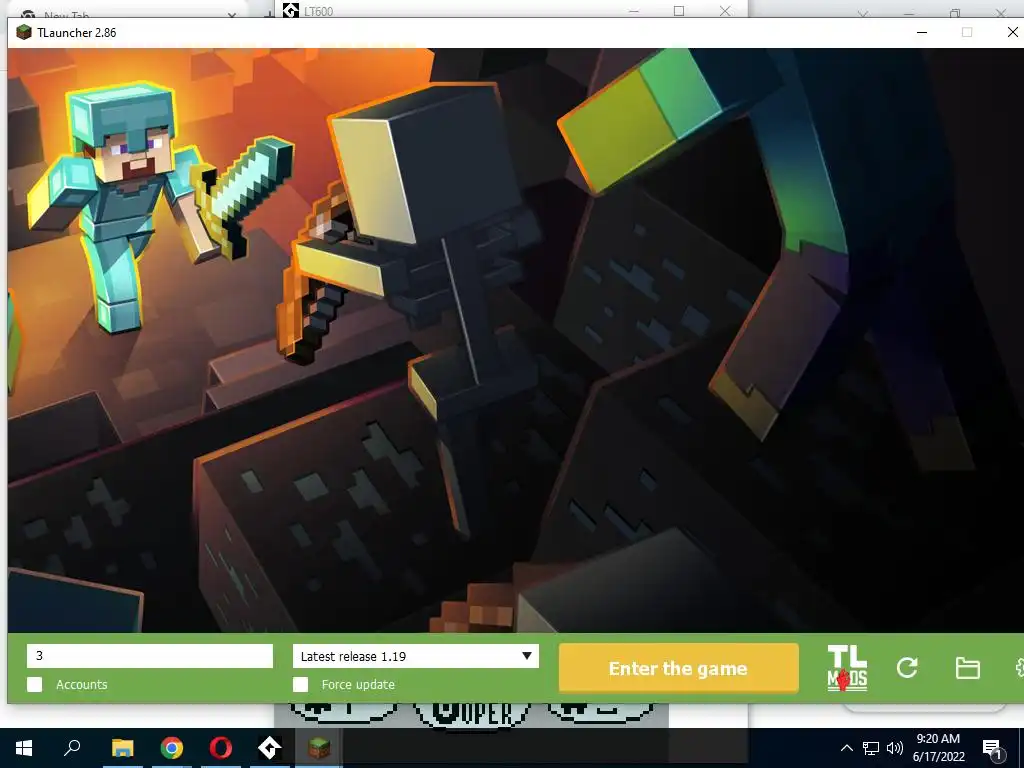Switch to GameMaker app in taskbar

[x=270, y=748]
